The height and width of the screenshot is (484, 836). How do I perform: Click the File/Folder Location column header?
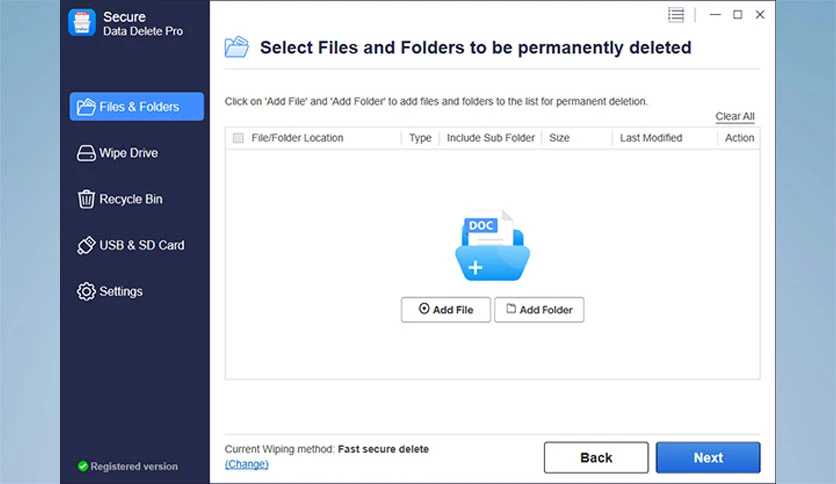click(x=298, y=138)
